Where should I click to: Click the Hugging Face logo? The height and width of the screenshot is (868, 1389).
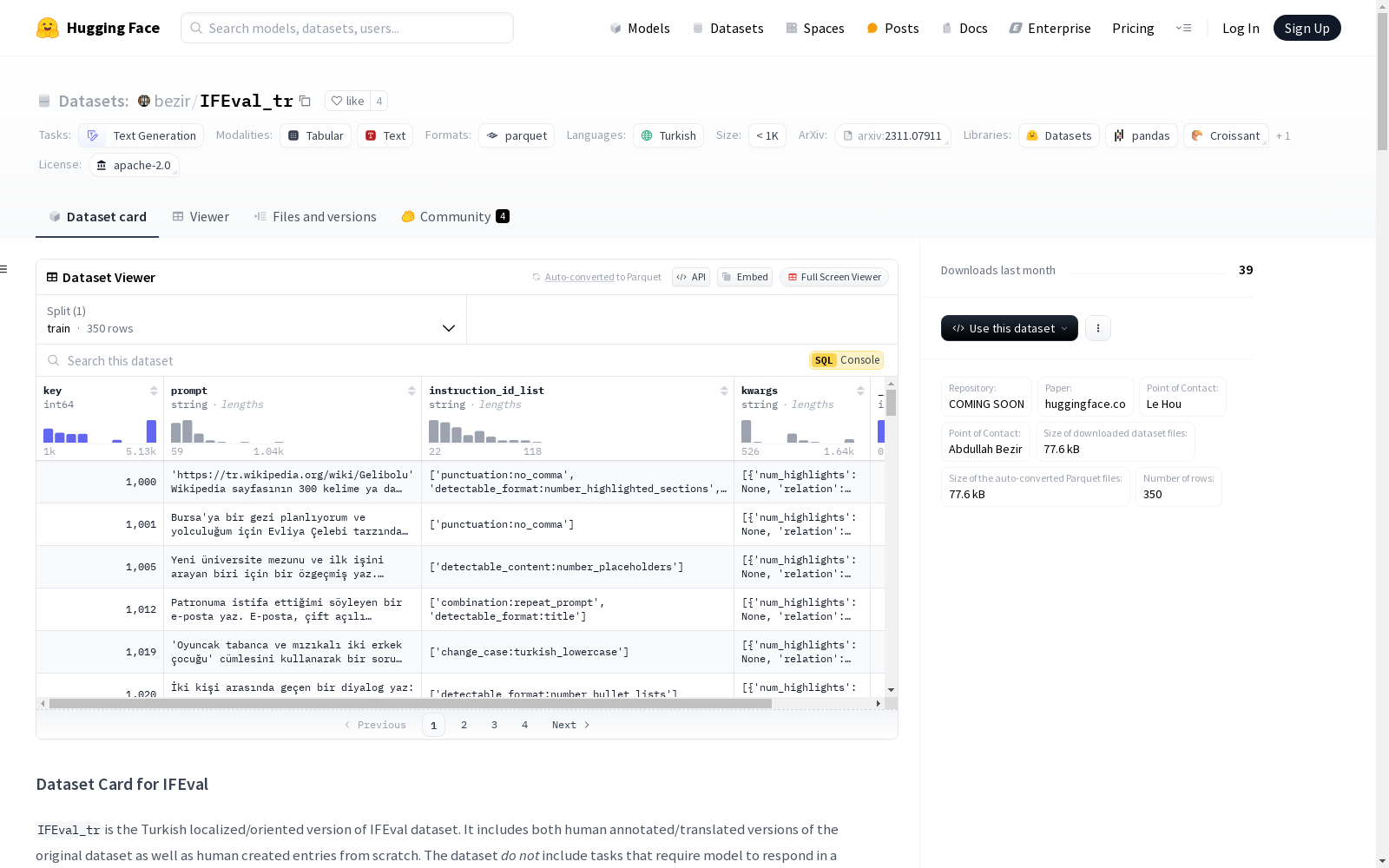tap(98, 28)
